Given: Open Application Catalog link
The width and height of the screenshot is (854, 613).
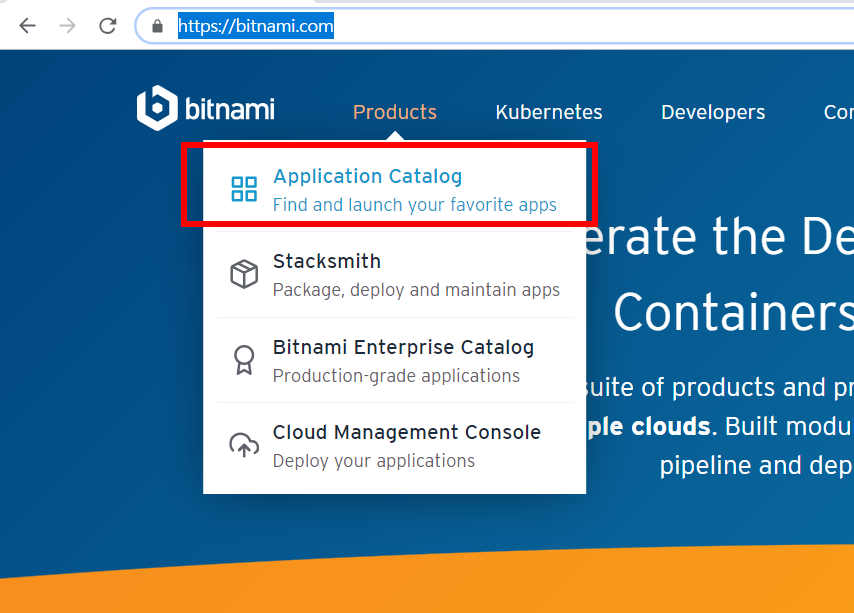Looking at the screenshot, I should click(368, 176).
